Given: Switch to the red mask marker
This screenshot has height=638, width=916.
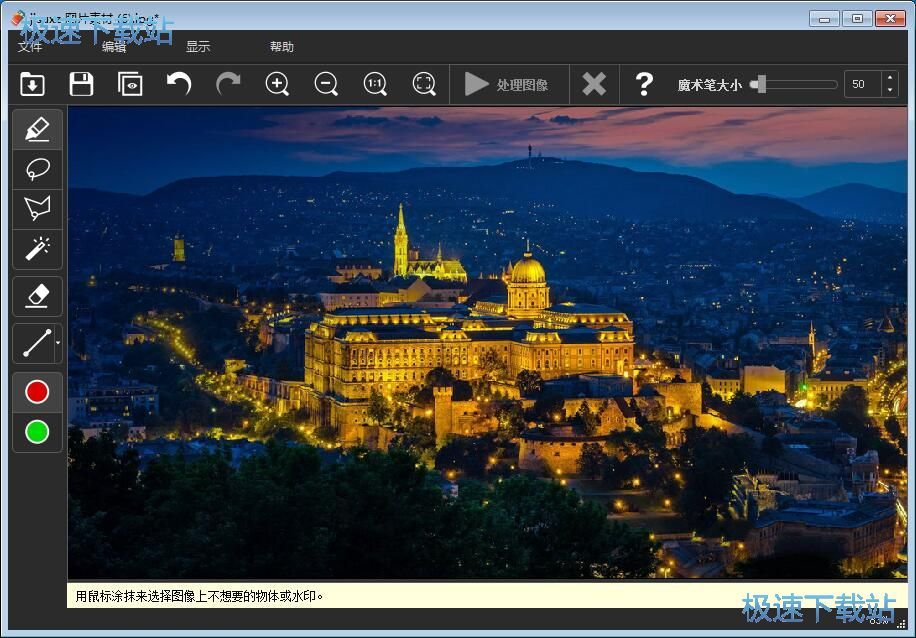Looking at the screenshot, I should pos(37,392).
